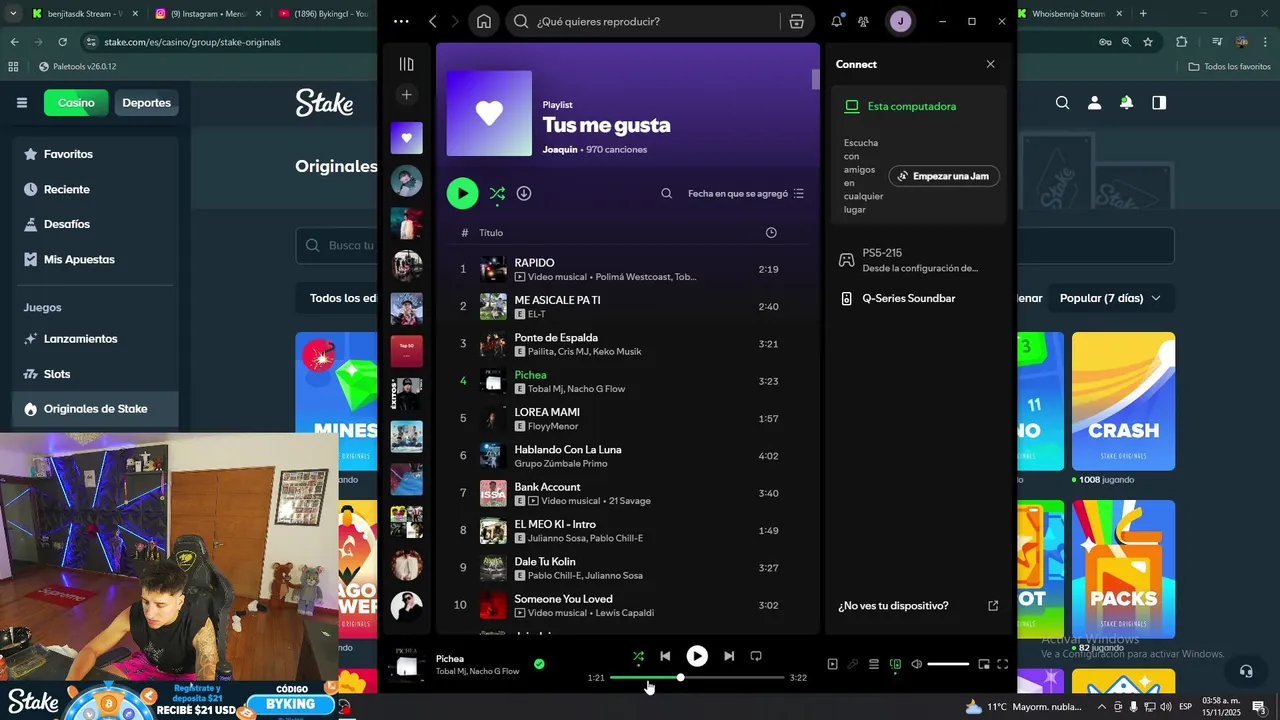Open '¿No ves tu dispositivo?' link
1280x720 pixels.
[x=918, y=606]
